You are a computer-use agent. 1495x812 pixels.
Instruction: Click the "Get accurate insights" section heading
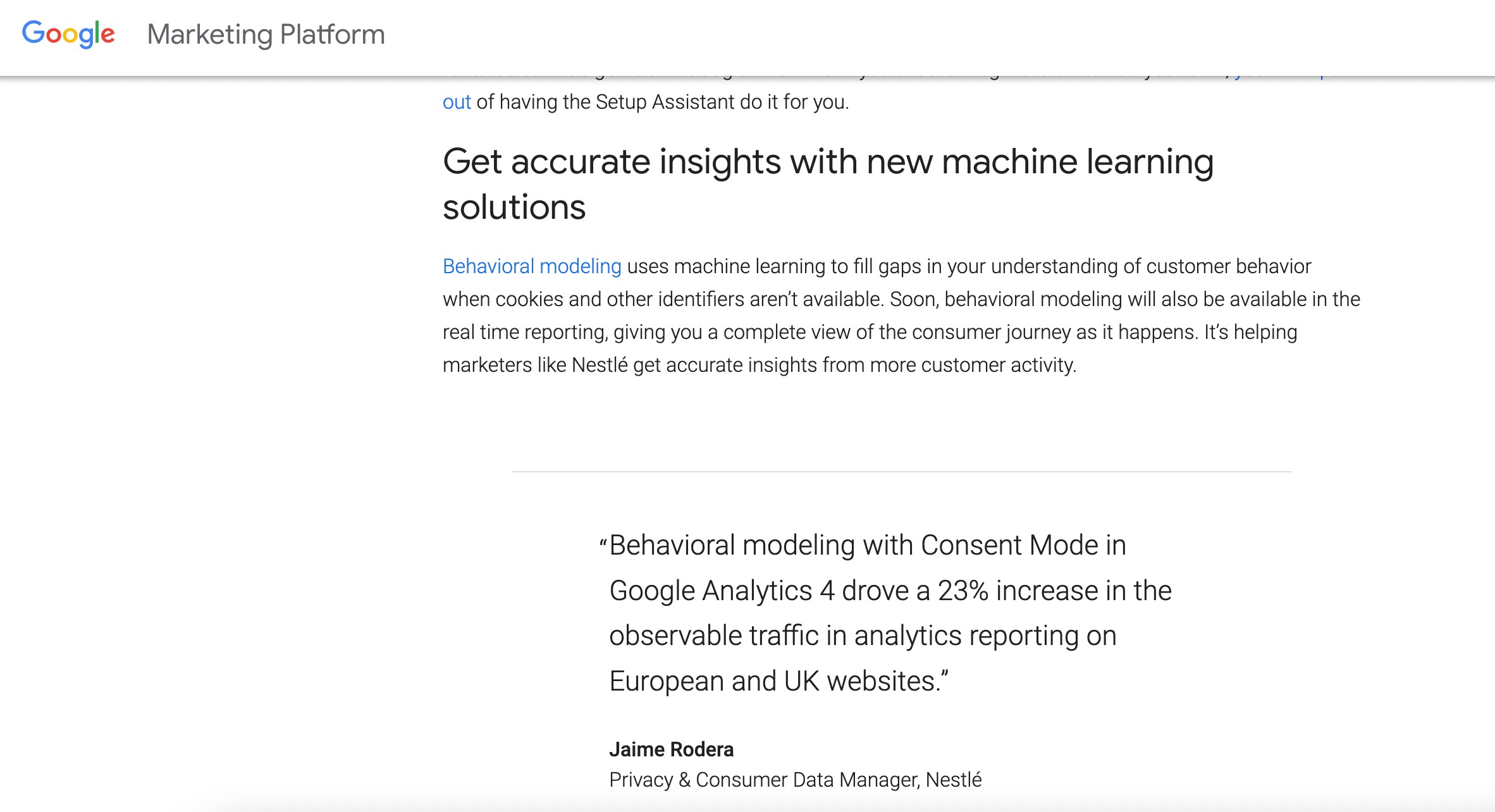coord(828,162)
